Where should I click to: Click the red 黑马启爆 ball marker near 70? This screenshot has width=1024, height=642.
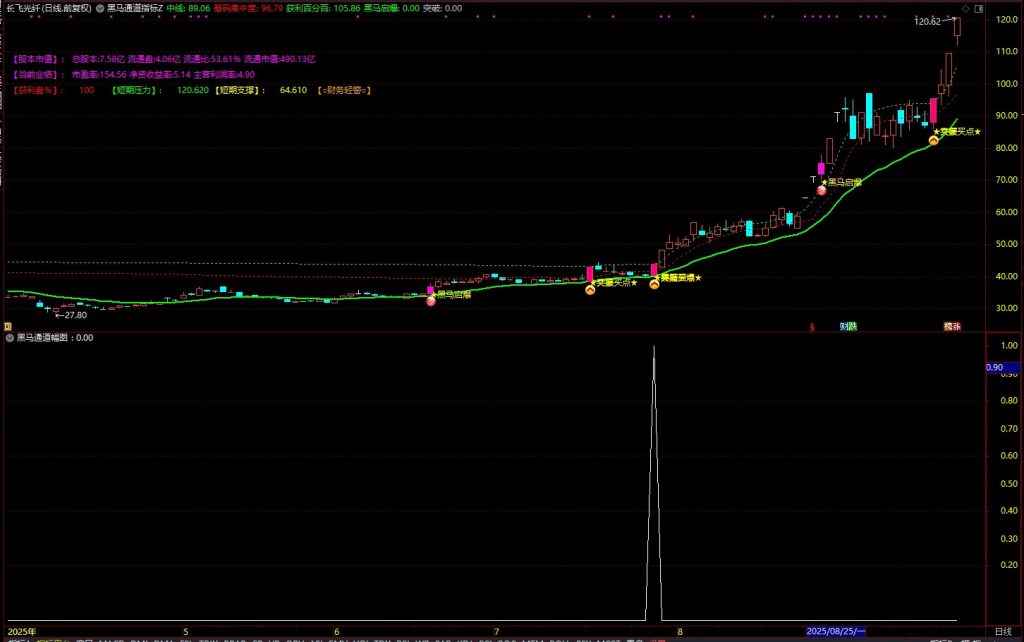(x=821, y=190)
